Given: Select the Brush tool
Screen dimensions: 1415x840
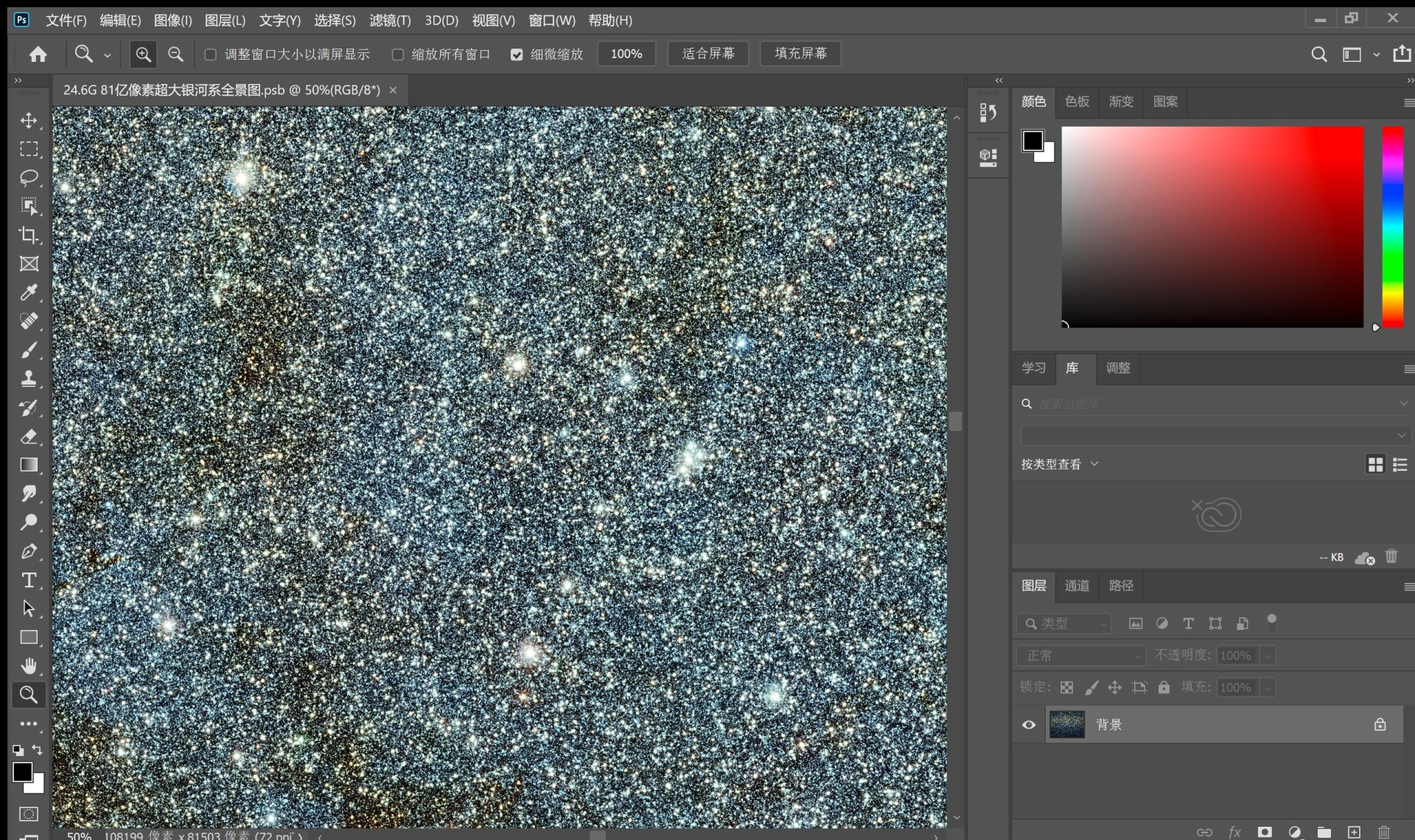Looking at the screenshot, I should [x=29, y=350].
